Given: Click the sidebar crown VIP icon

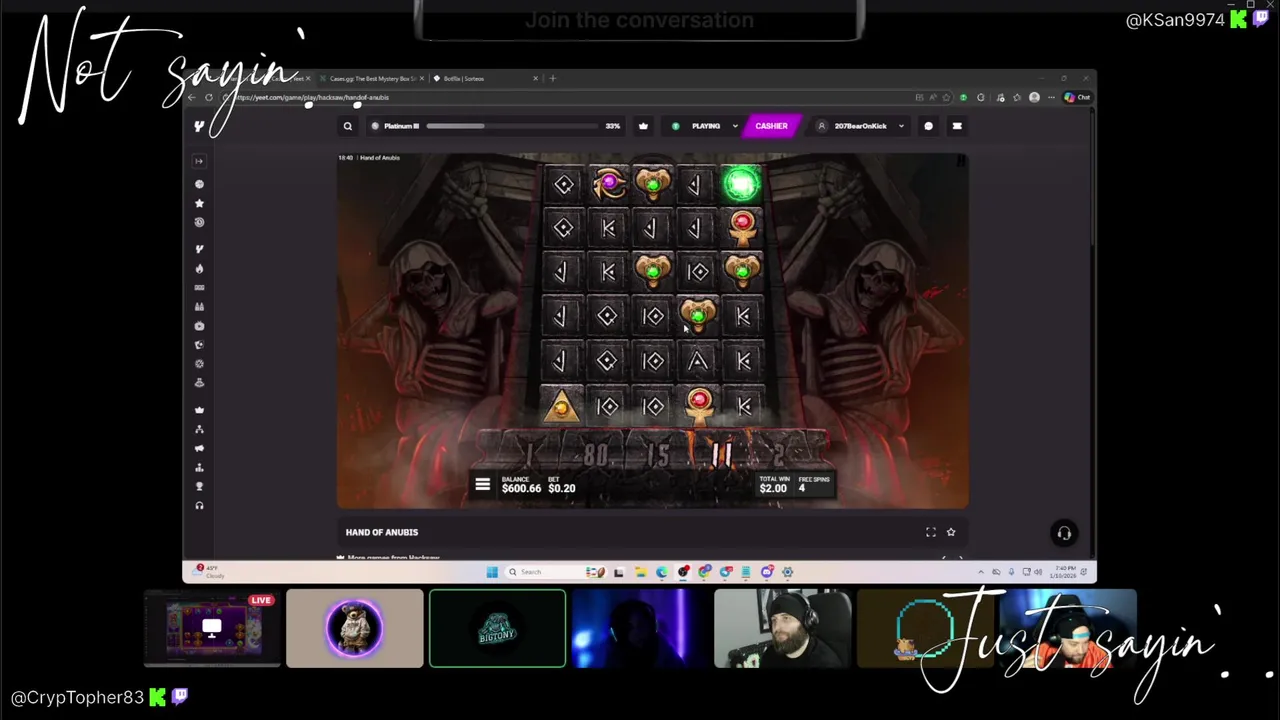Looking at the screenshot, I should click(x=199, y=410).
